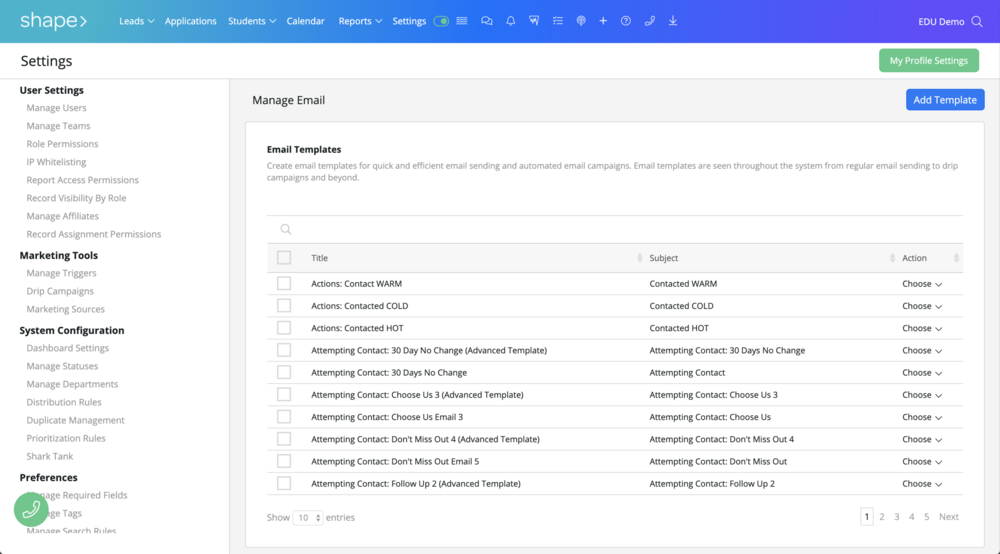Check the select-all checkbox in table header
Screen dimensions: 1000x554
point(284,258)
